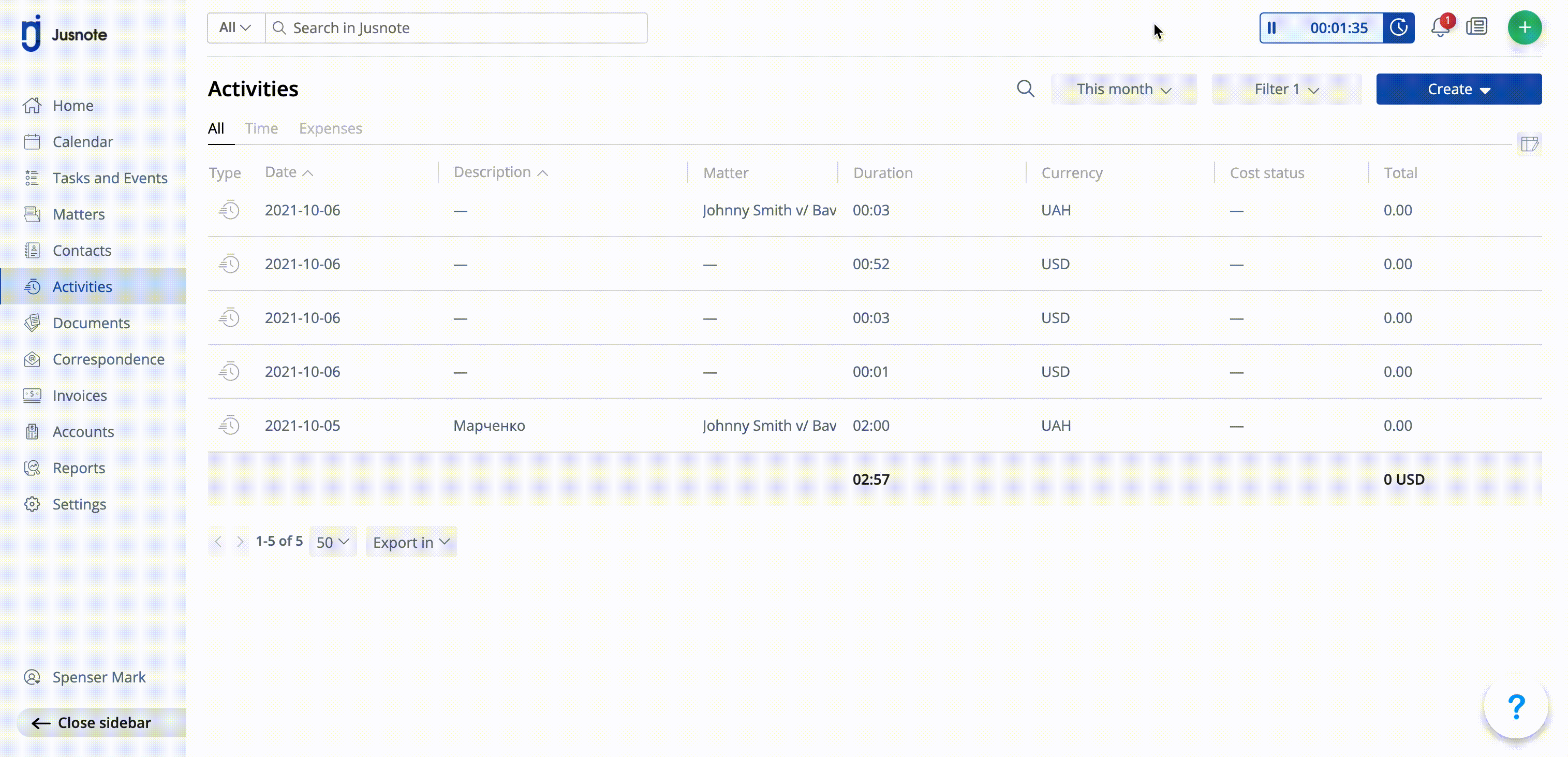Sort by the Date column
This screenshot has width=1568, height=757.
pyautogui.click(x=289, y=172)
